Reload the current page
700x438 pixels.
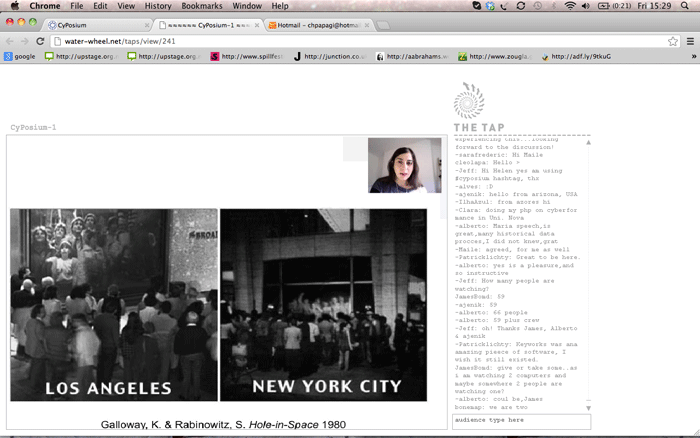coord(40,41)
